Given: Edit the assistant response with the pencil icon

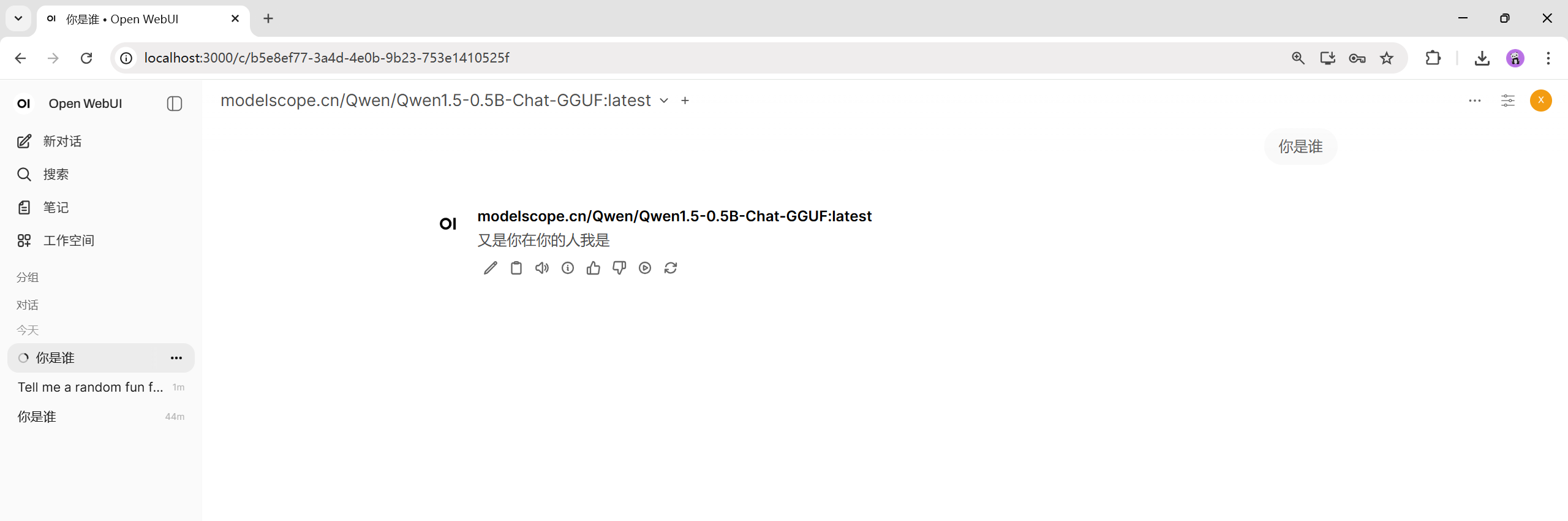Looking at the screenshot, I should 491,268.
